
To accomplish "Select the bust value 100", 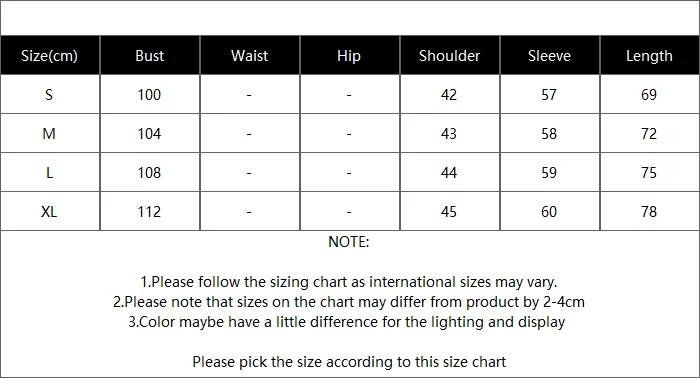I will tap(149, 95).
